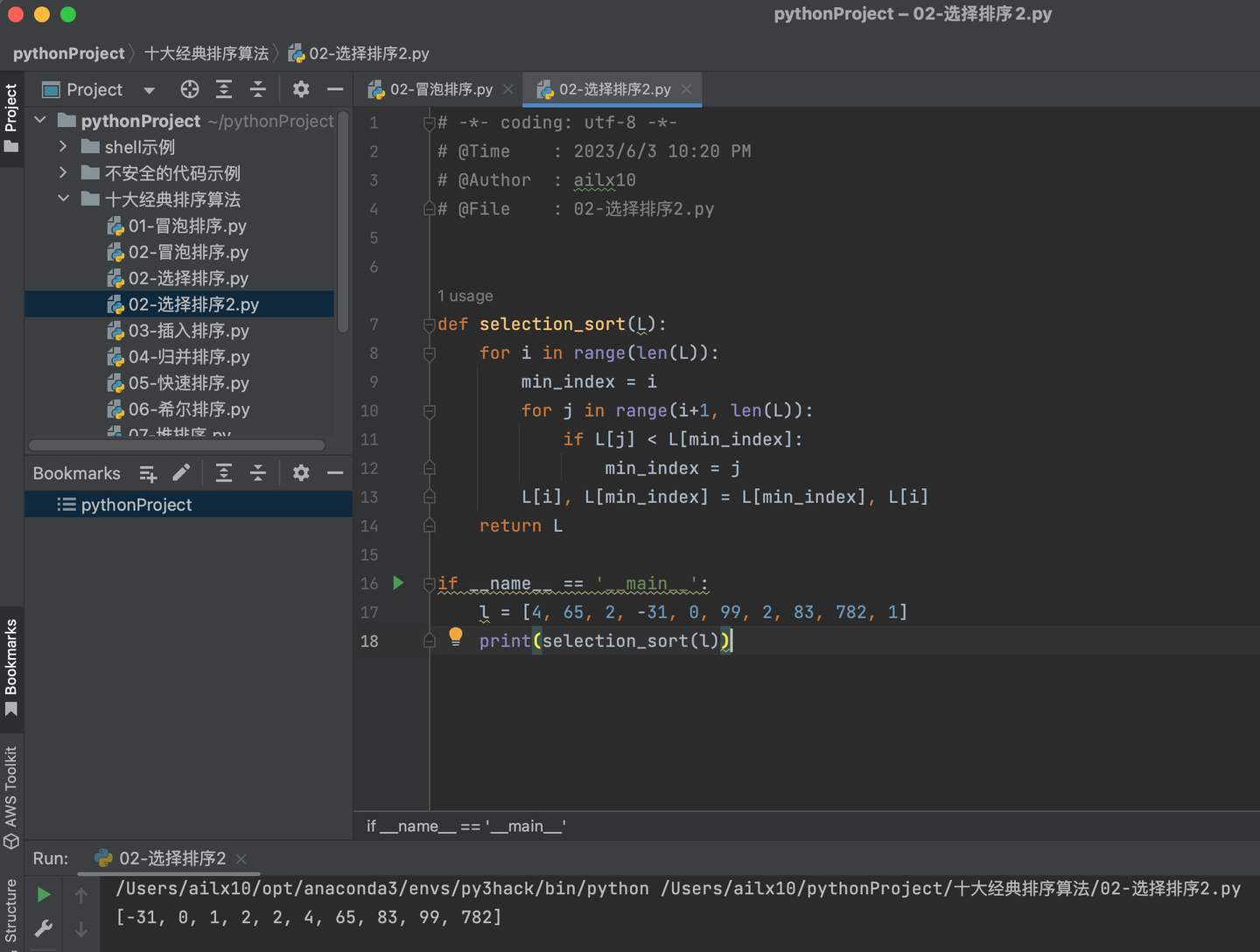Open Project panel settings gear
Image resolution: width=1260 pixels, height=952 pixels.
pyautogui.click(x=301, y=89)
